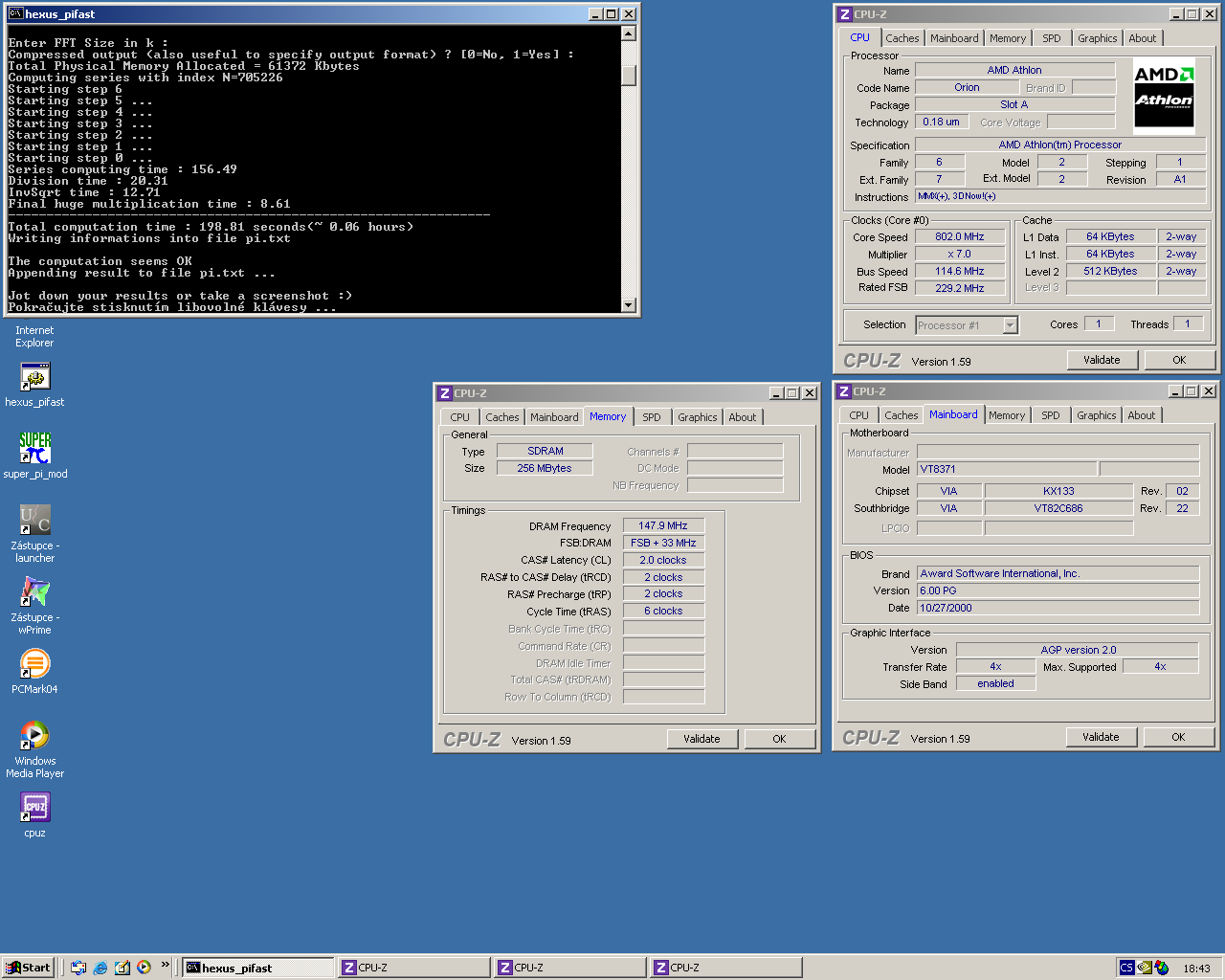
Task: Open Mainboard tab in the CPU-tab CPU-Z window
Action: click(954, 38)
